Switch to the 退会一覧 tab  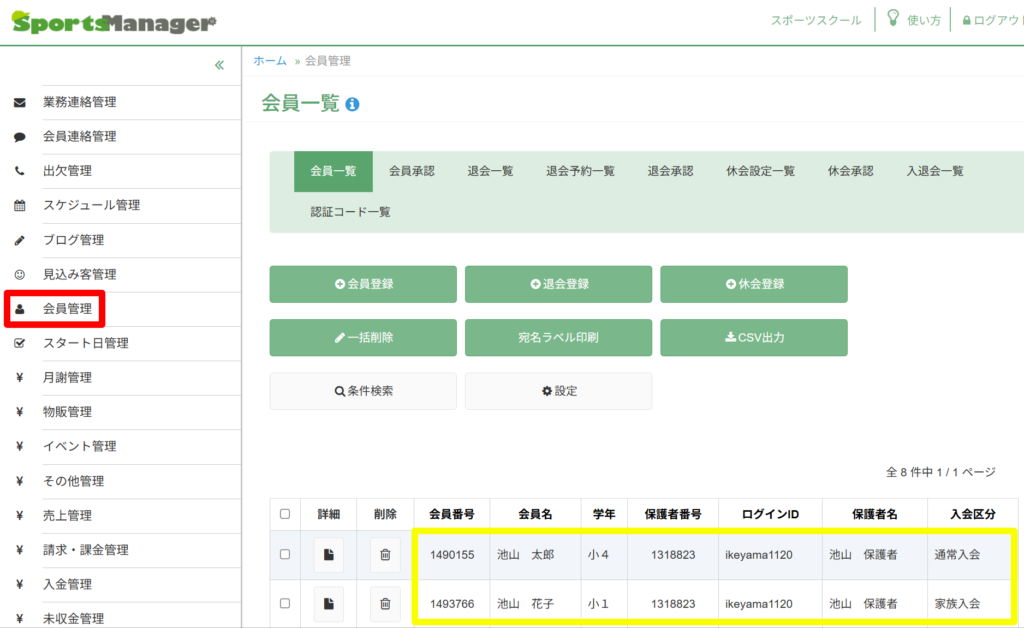tap(490, 171)
